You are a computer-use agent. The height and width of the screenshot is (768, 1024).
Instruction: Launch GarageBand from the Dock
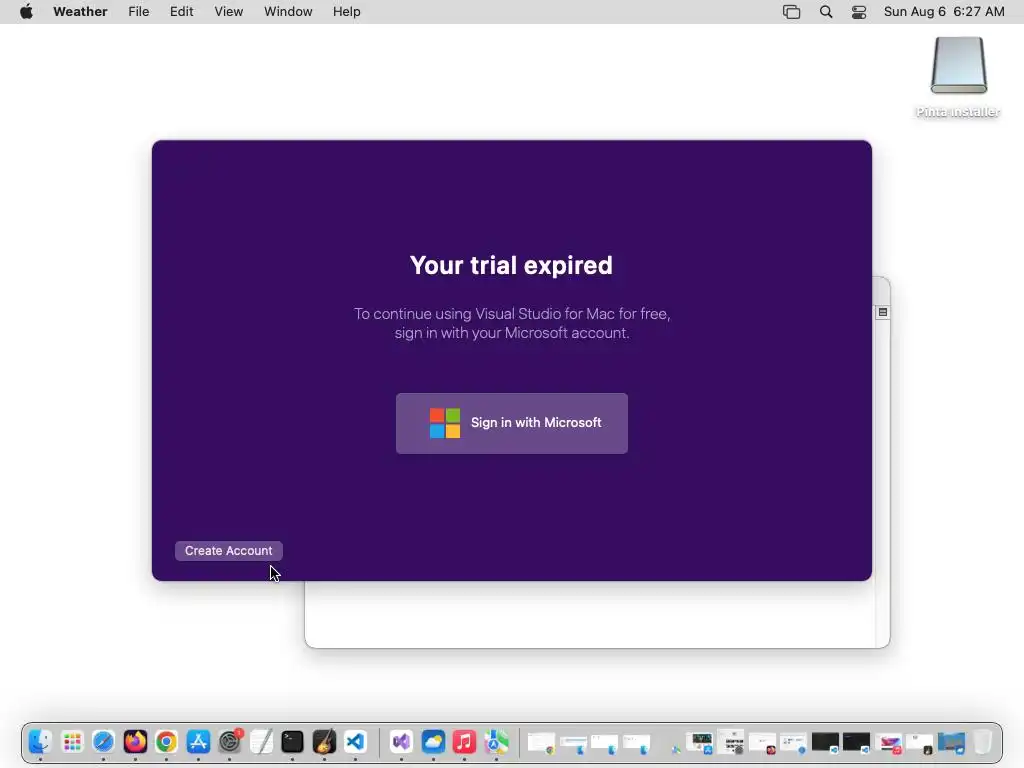(325, 742)
